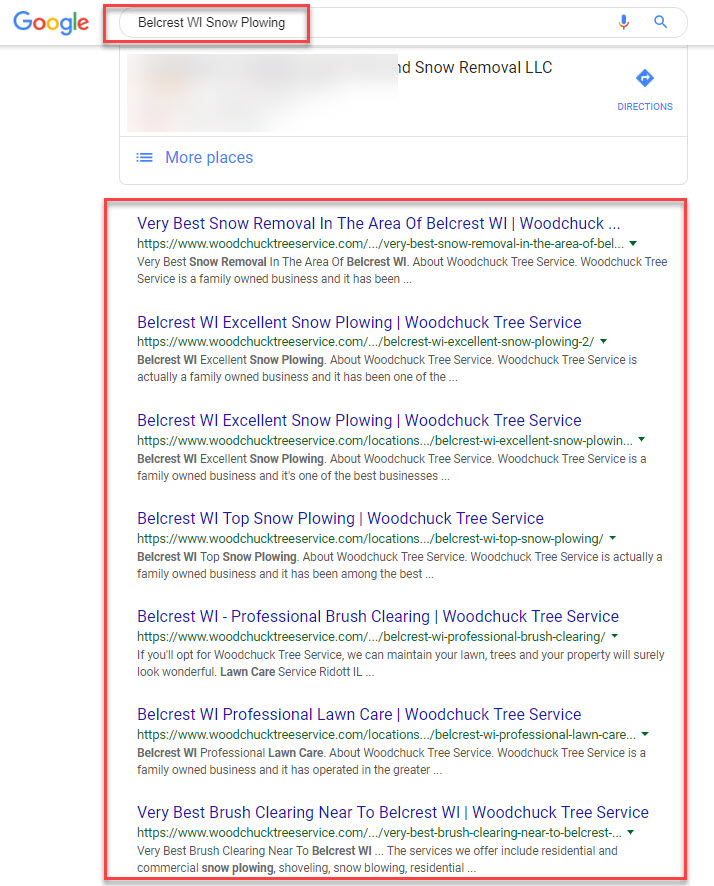Click the blurred business listing image
This screenshot has height=886, width=714.
coord(262,93)
